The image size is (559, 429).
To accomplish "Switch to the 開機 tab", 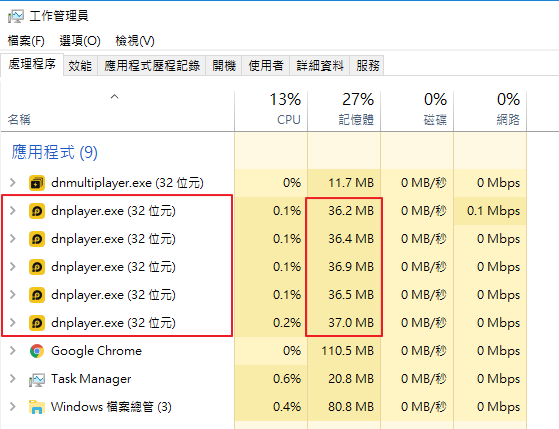I will [x=224, y=66].
